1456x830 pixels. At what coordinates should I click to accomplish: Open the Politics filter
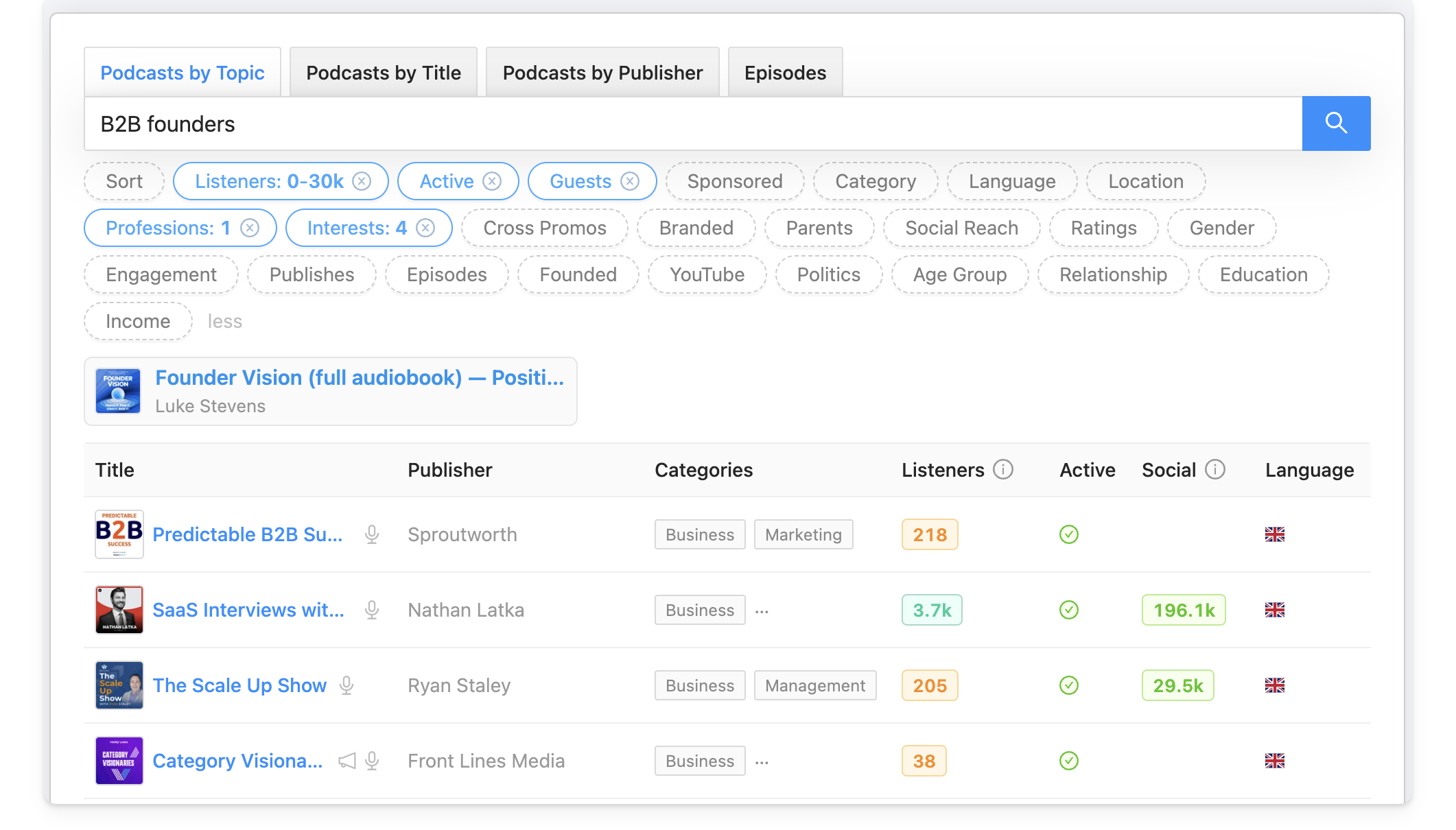829,274
